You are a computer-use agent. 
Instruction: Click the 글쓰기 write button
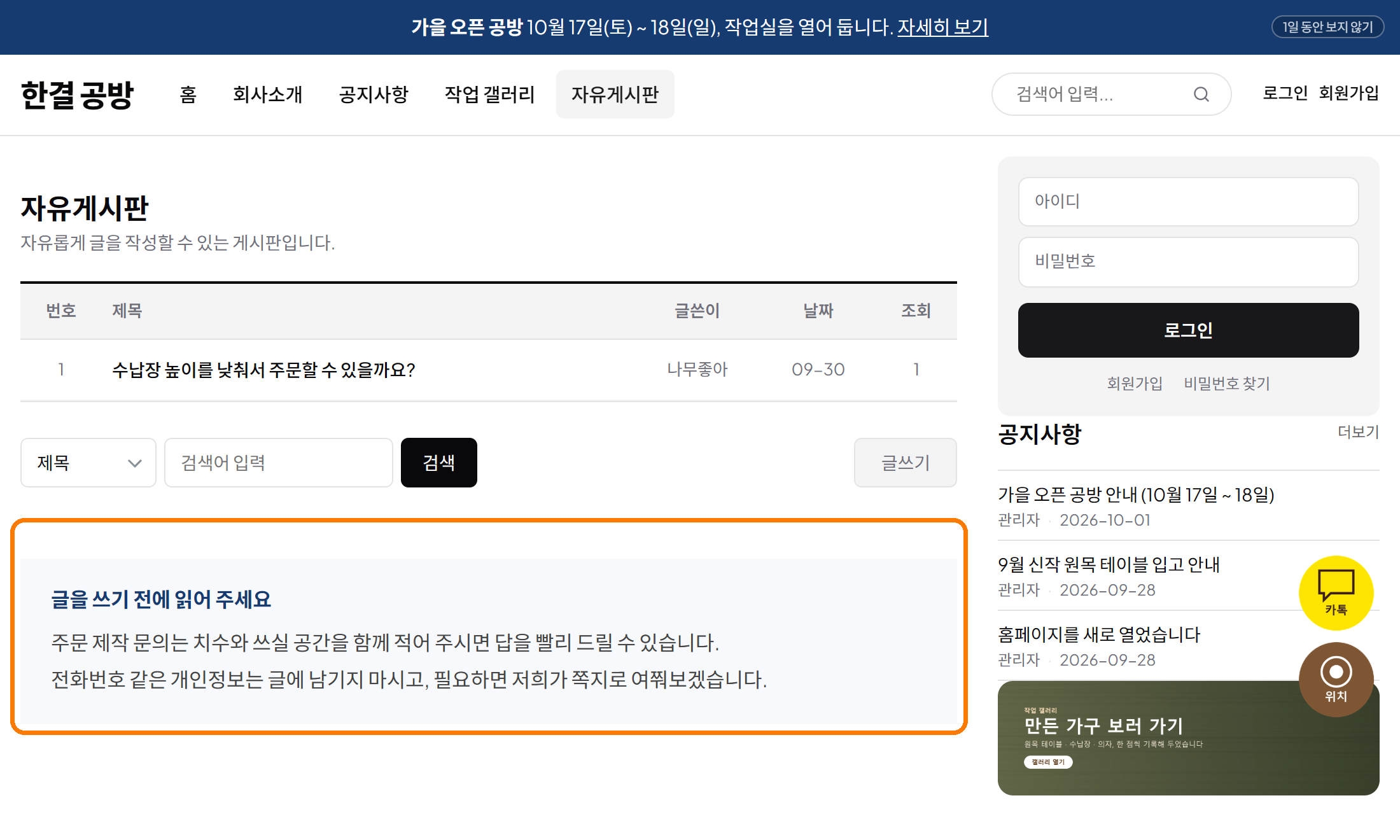click(906, 463)
